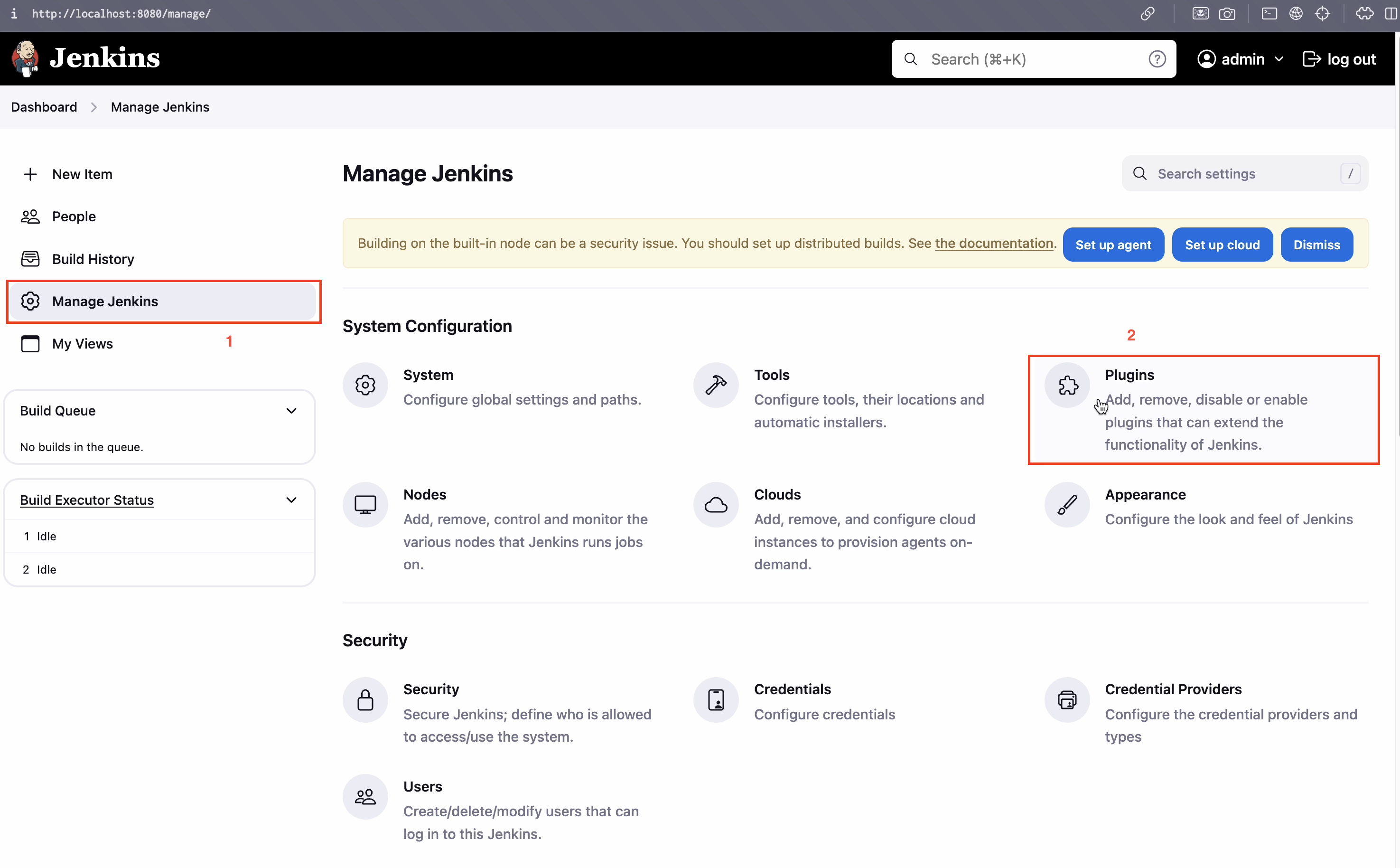Open System configuration gear icon
This screenshot has width=1400, height=868.
click(365, 385)
